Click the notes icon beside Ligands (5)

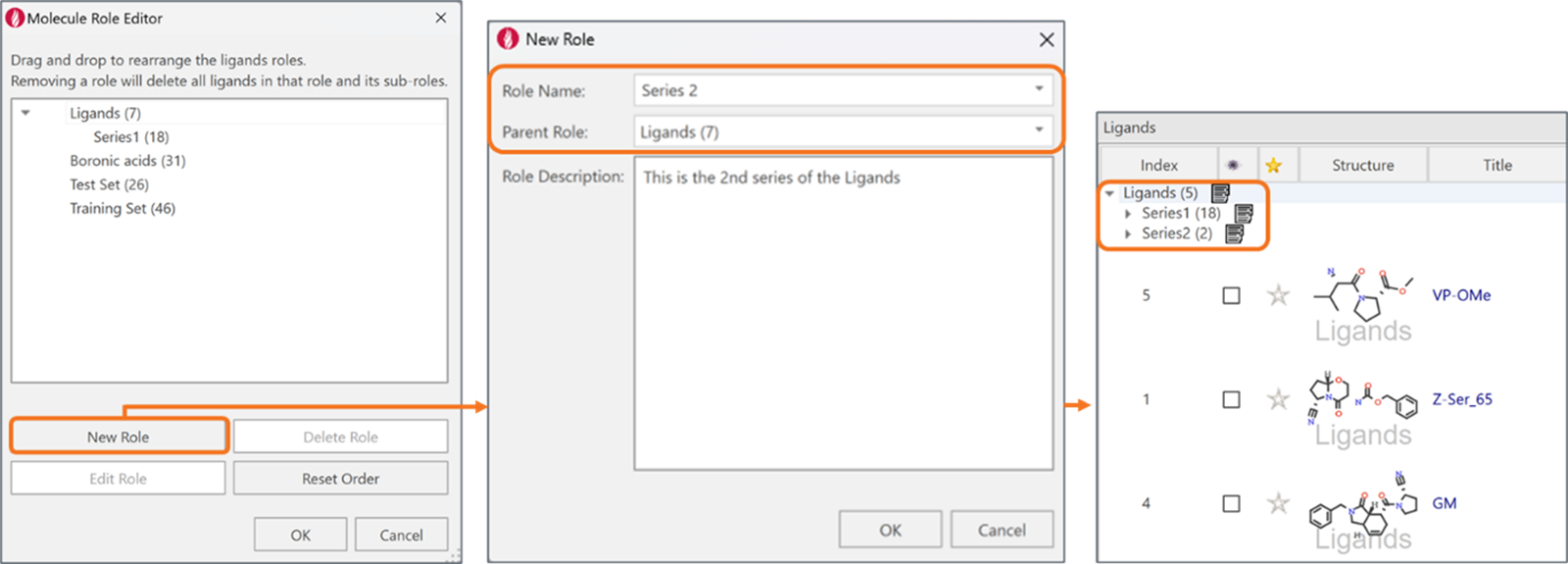[x=1220, y=193]
